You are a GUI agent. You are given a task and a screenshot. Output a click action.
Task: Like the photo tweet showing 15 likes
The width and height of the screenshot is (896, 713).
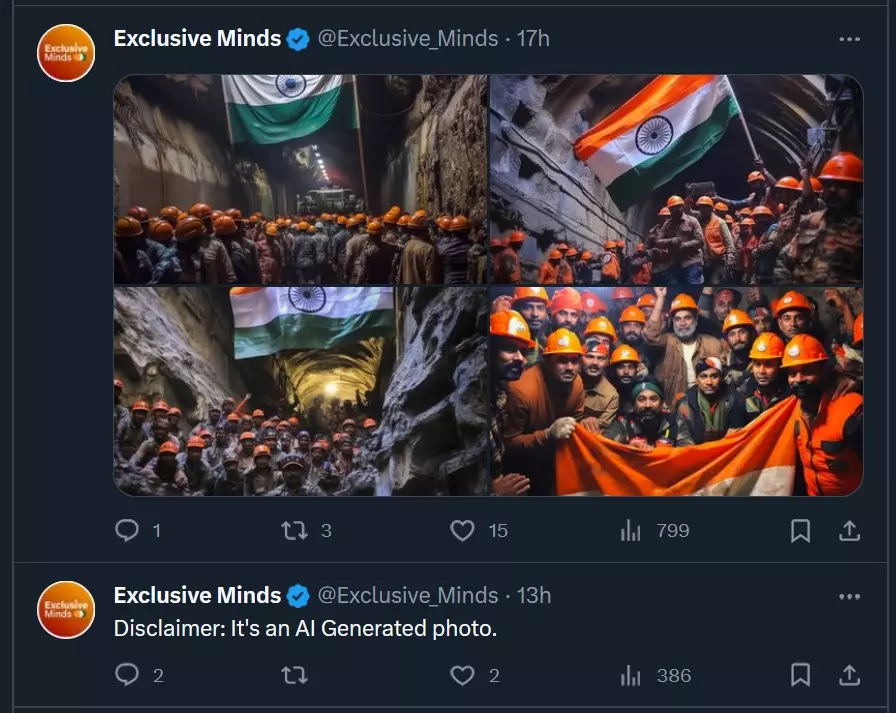464,530
